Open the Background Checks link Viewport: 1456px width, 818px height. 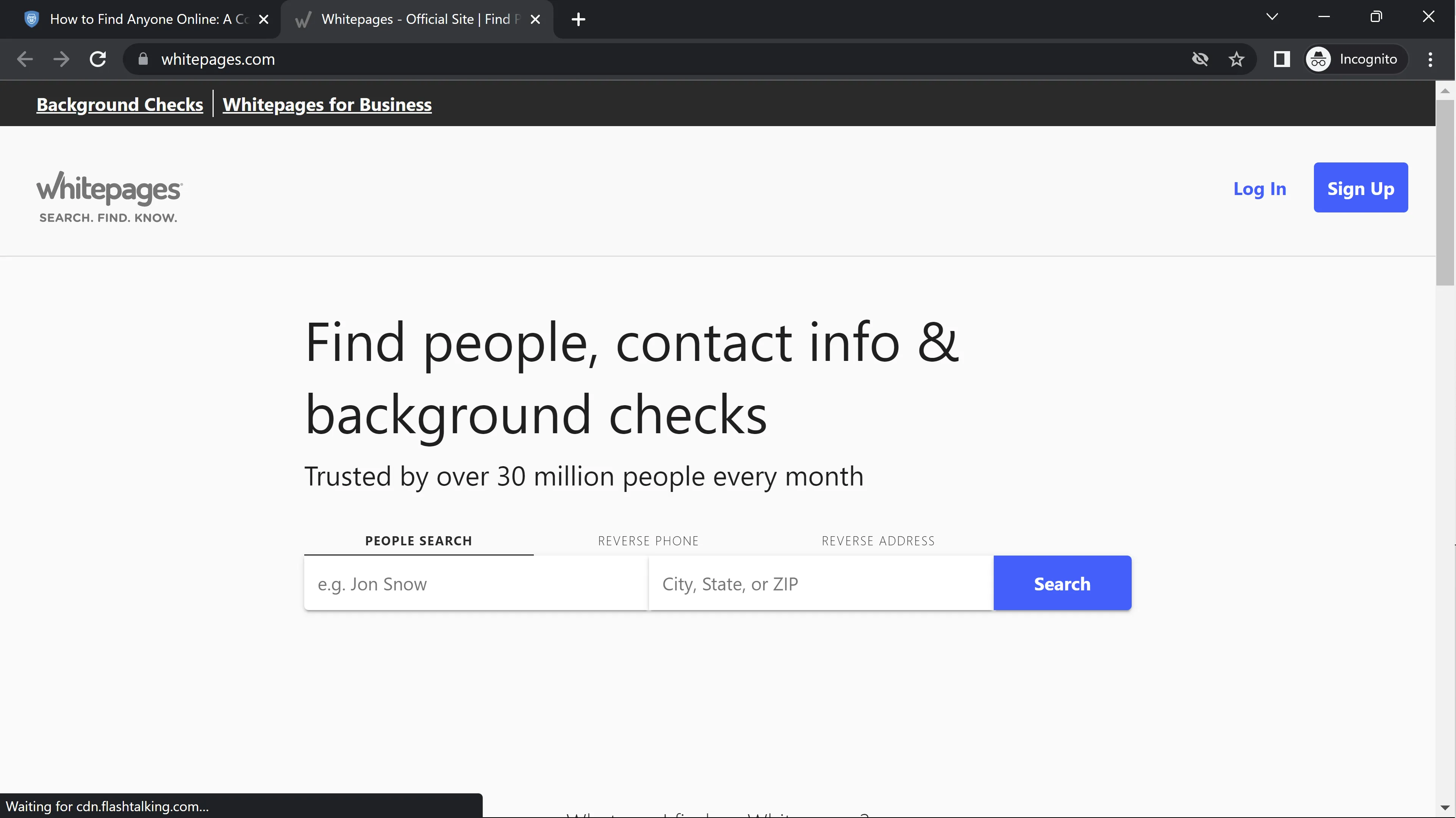click(x=119, y=105)
